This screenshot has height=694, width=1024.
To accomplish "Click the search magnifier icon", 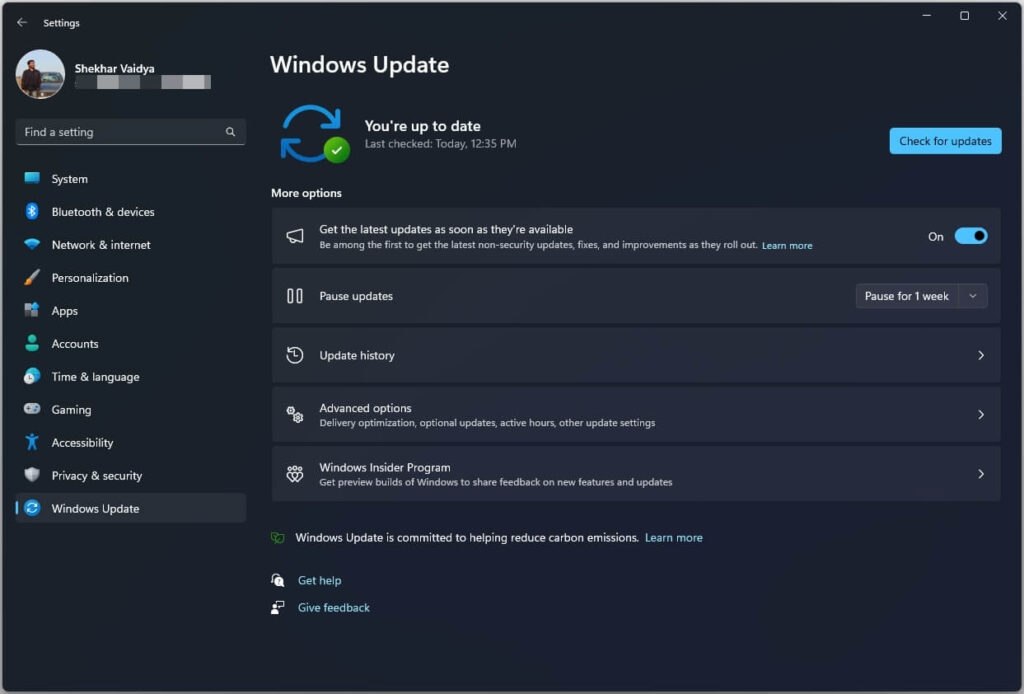I will point(231,132).
